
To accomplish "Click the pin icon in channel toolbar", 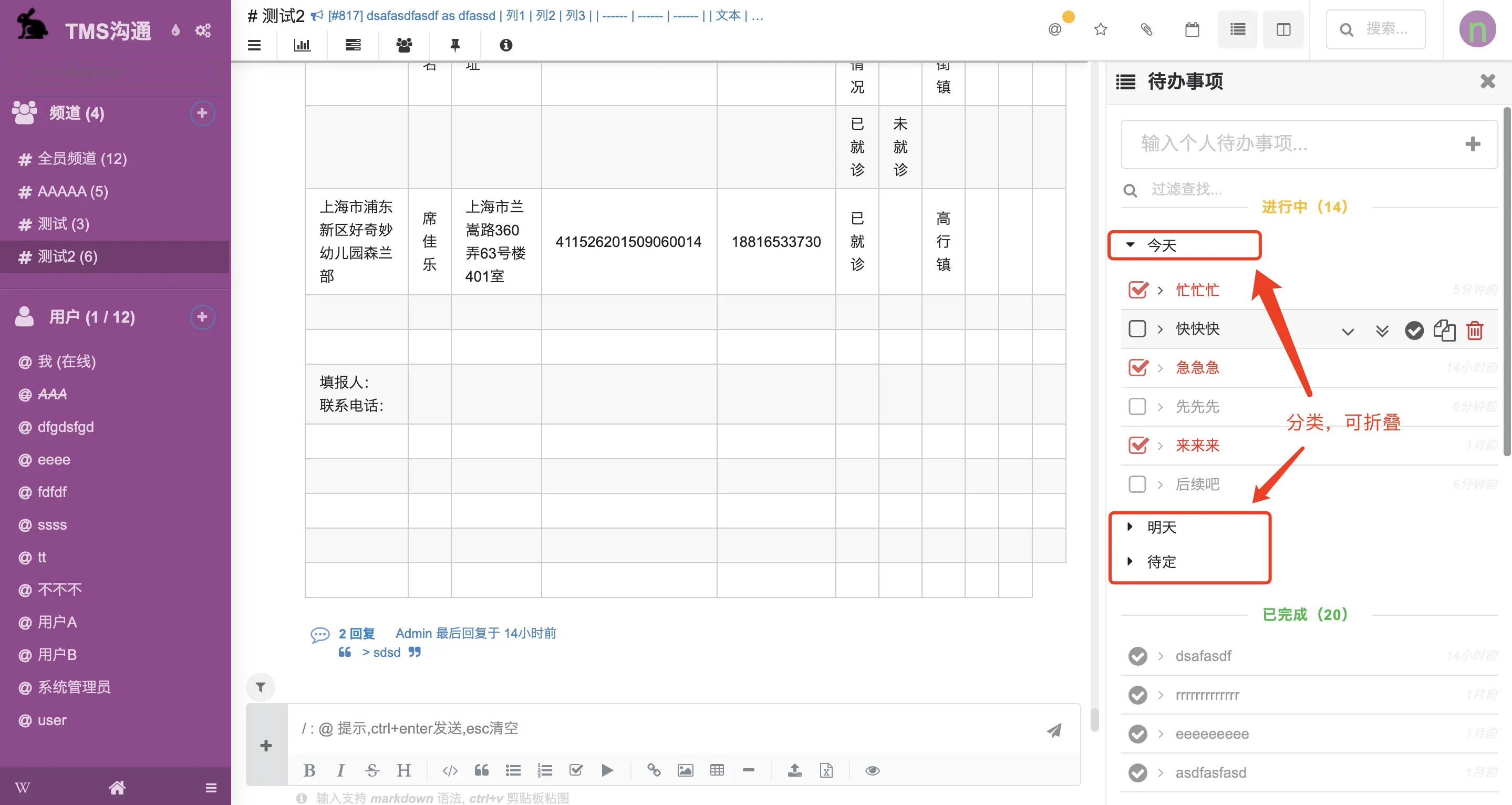I will 455,45.
